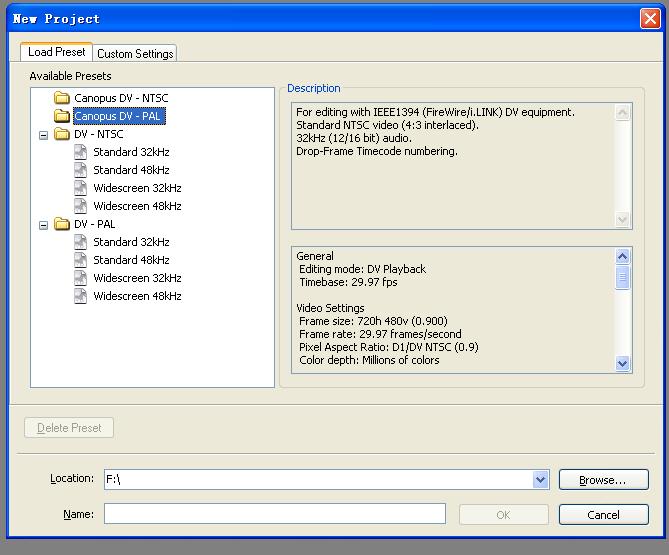Click 'Frame rate: 29.97 frames/second' text
Image resolution: width=669 pixels, height=555 pixels.
(x=380, y=334)
